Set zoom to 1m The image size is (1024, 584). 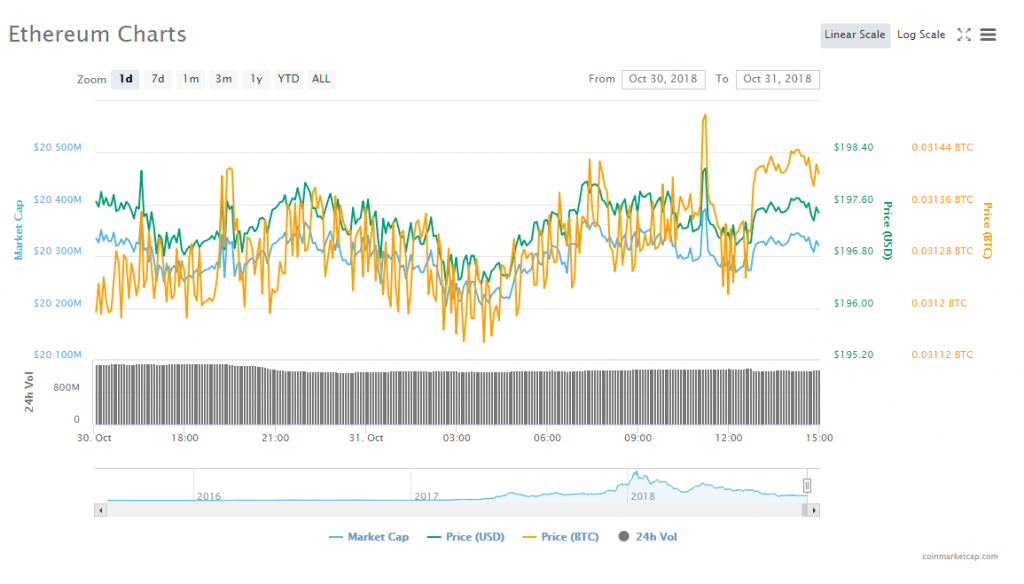click(190, 79)
